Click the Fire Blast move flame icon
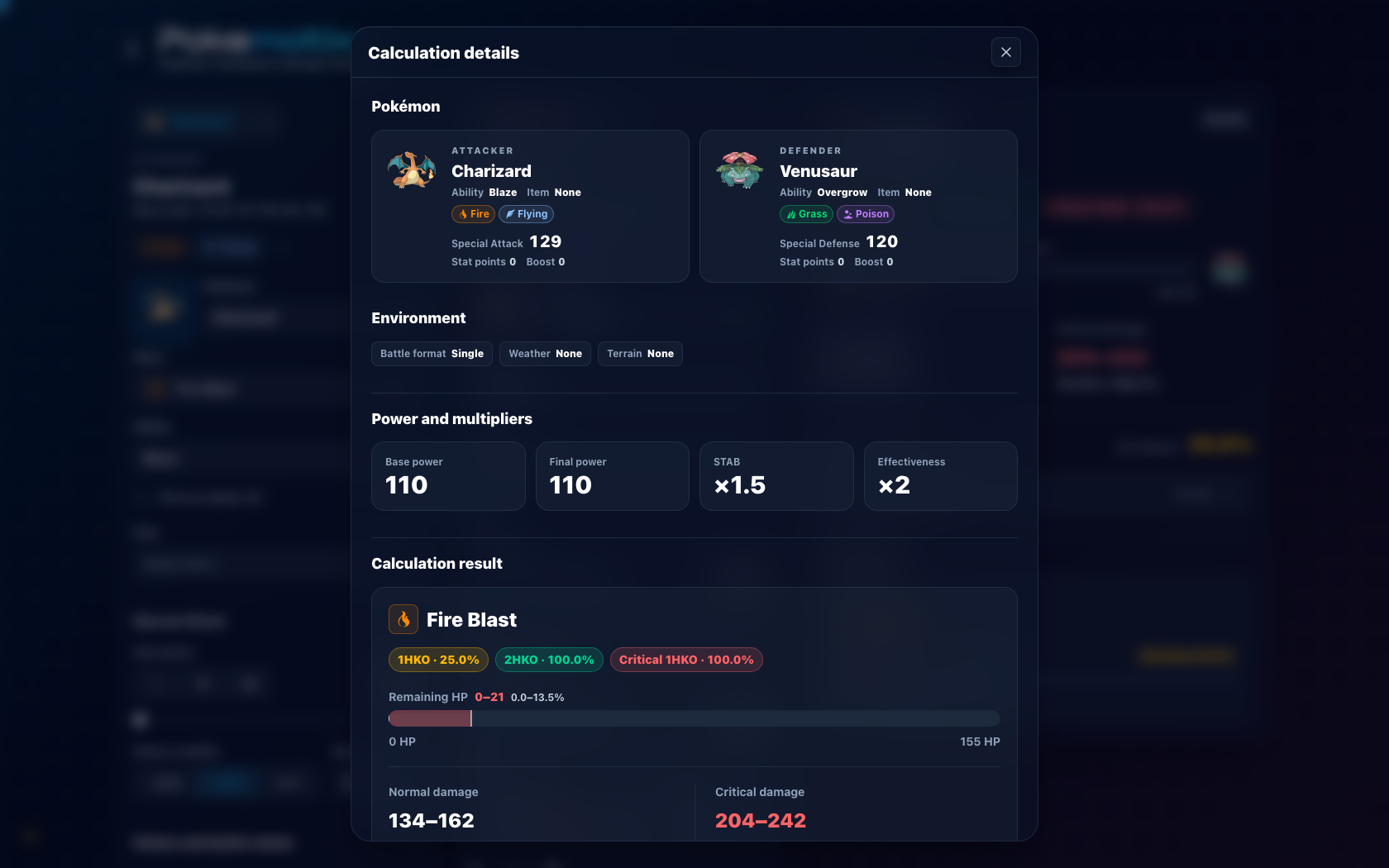The width and height of the screenshot is (1389, 868). [403, 619]
